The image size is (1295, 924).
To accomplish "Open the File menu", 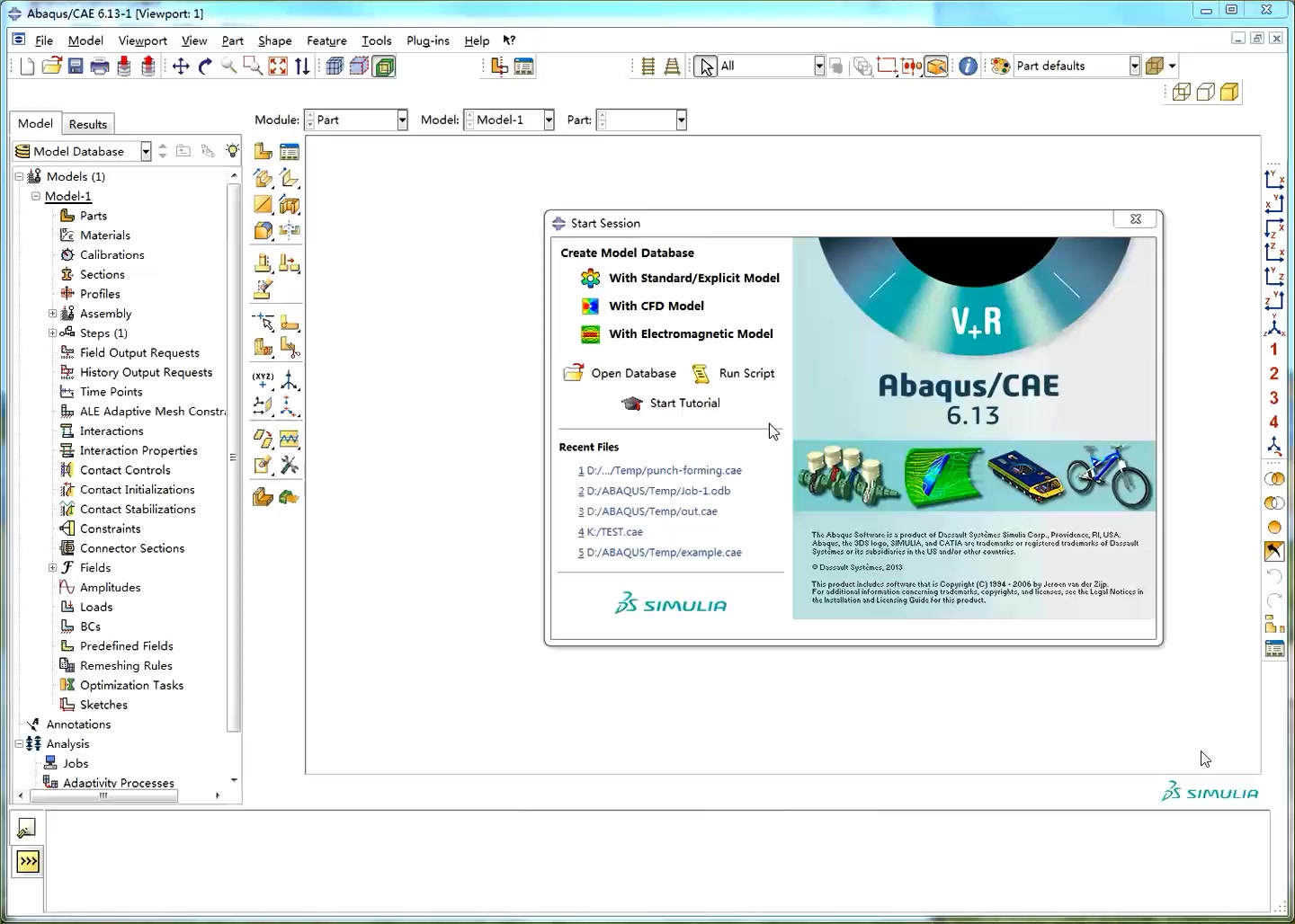I will pyautogui.click(x=44, y=40).
